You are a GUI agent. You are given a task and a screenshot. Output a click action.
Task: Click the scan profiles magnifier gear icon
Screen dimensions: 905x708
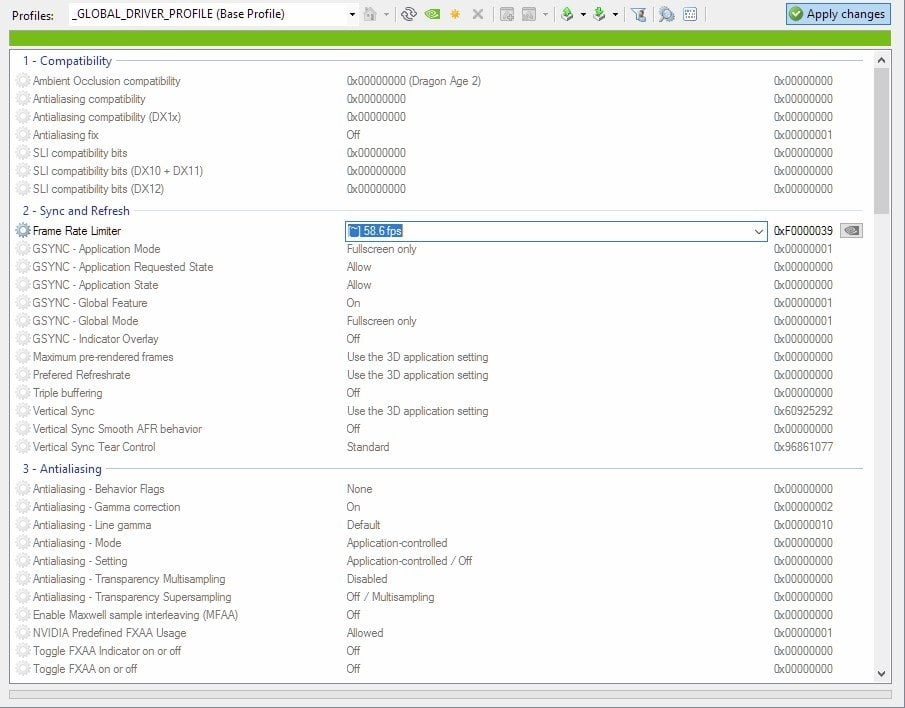pos(666,14)
